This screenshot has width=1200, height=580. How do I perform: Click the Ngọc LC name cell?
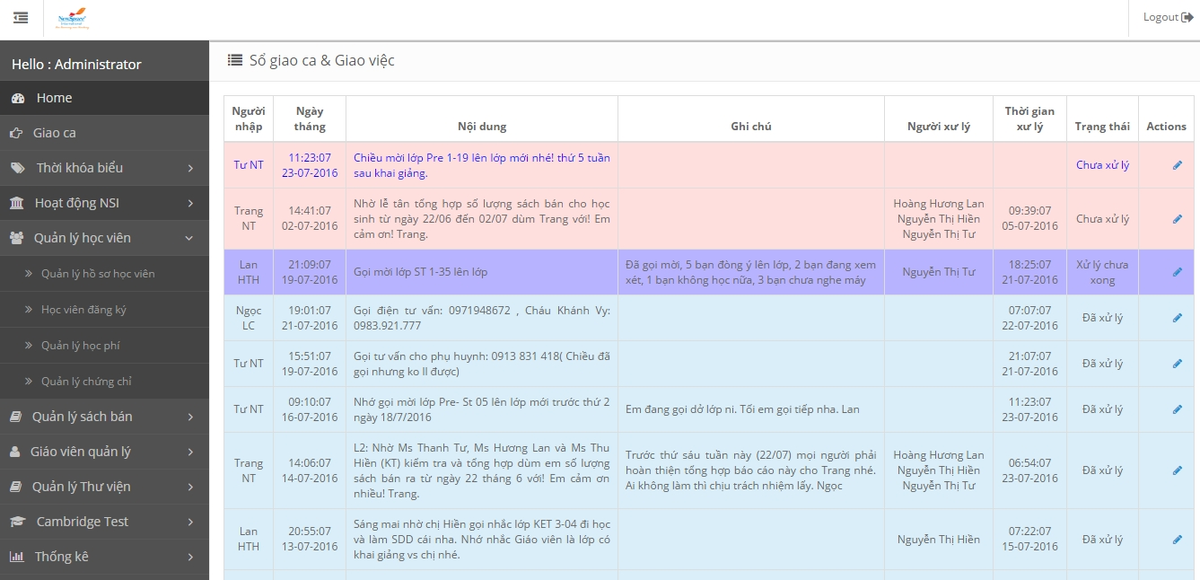pyautogui.click(x=248, y=318)
